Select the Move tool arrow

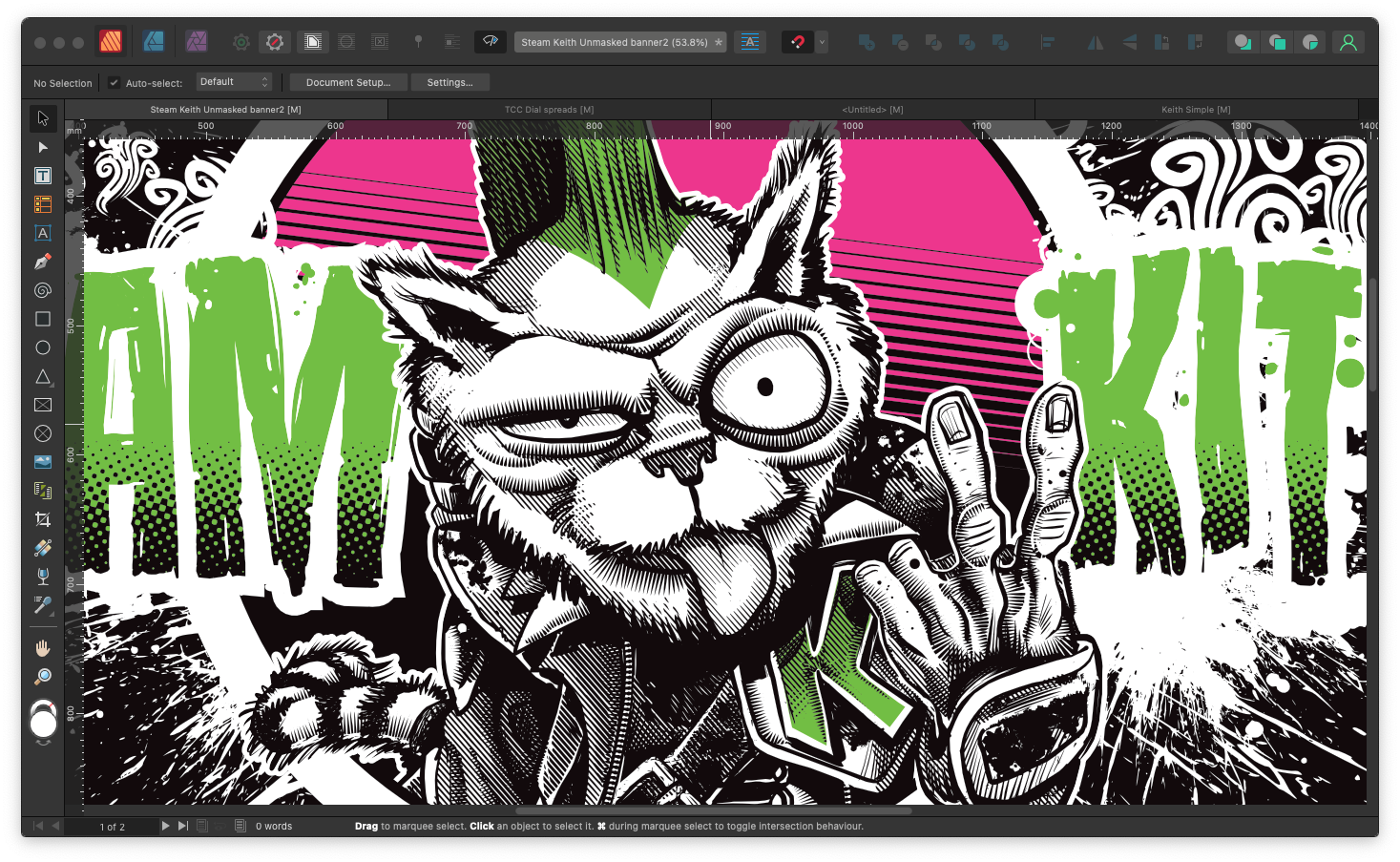pos(43,118)
